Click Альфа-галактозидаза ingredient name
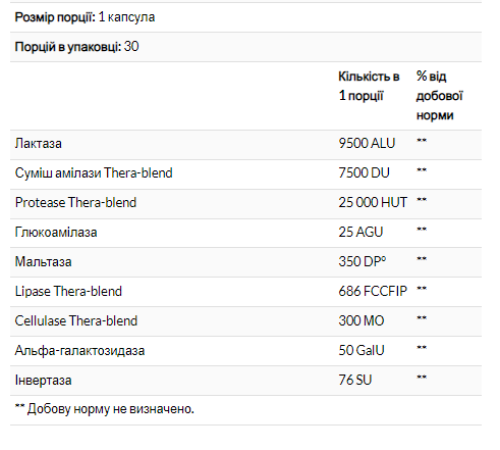Screen dimensions: 500x450 (80, 351)
